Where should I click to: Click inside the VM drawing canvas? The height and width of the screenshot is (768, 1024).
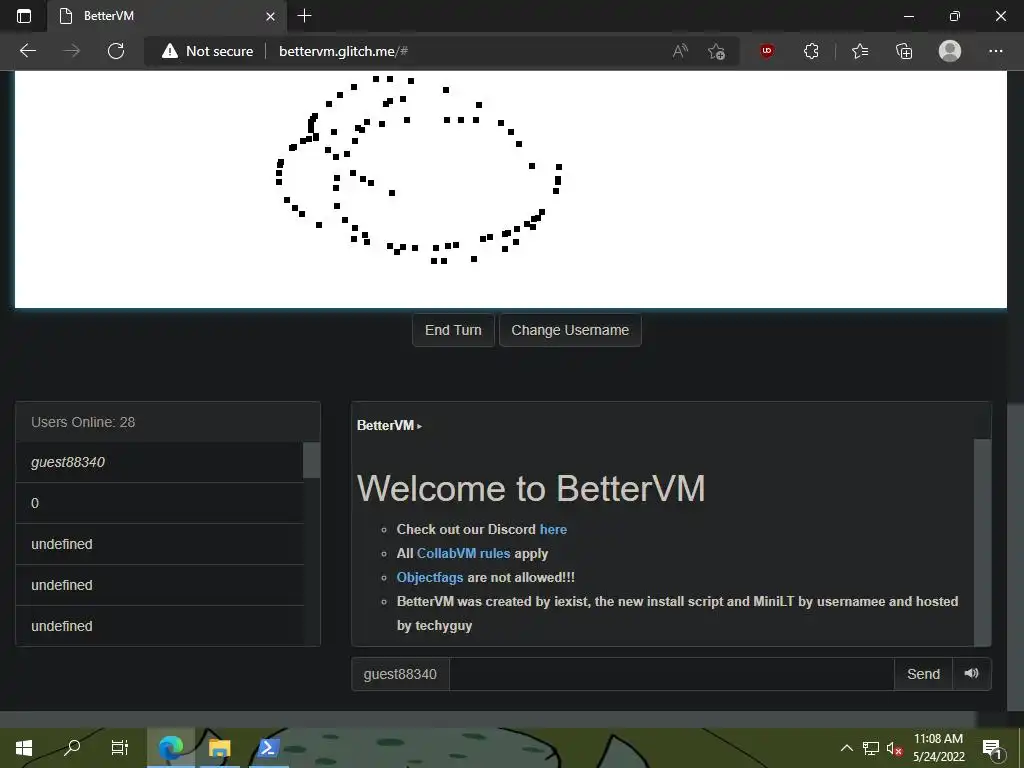tap(511, 189)
